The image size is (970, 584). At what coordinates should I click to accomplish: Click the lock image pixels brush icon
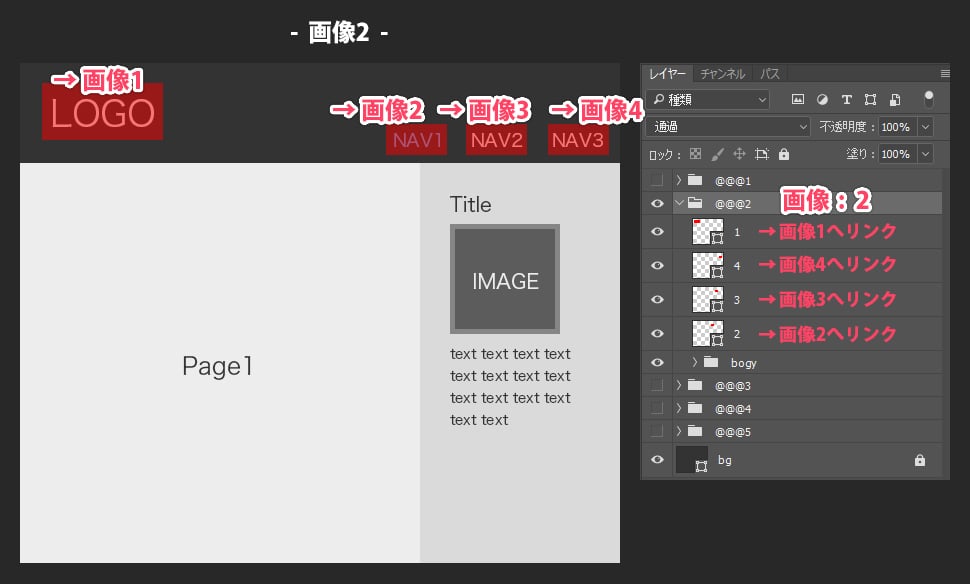click(717, 155)
